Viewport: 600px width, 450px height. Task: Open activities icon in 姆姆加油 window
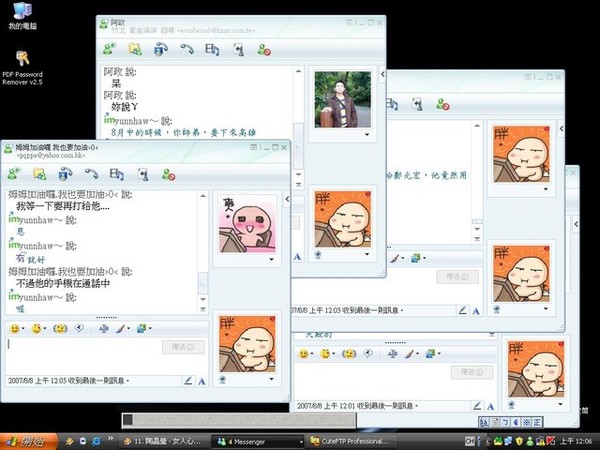116,174
